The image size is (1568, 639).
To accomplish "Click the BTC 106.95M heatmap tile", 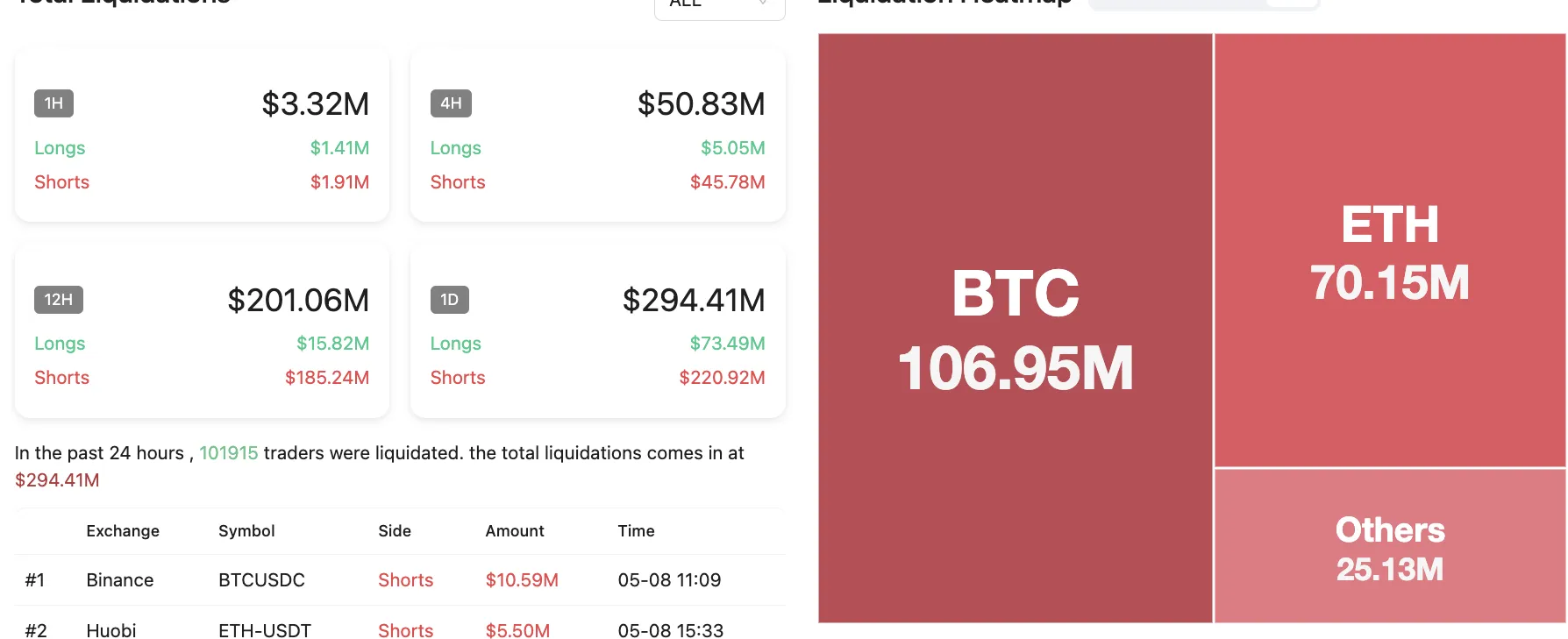I will pyautogui.click(x=1015, y=329).
